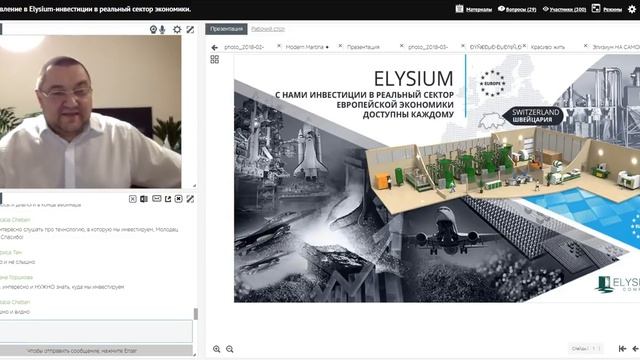Viewport: 640px width, 360px height.
Task: Click the ELYSIUM presentation slide
Action: pos(437,179)
